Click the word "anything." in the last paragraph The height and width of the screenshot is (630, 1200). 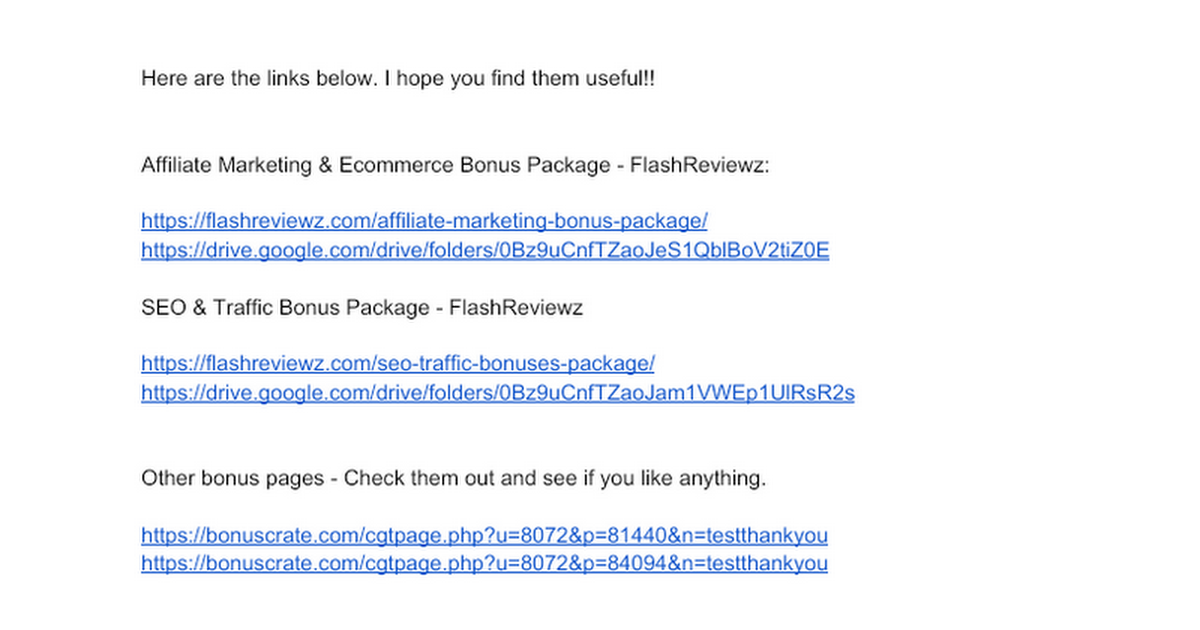coord(723,479)
